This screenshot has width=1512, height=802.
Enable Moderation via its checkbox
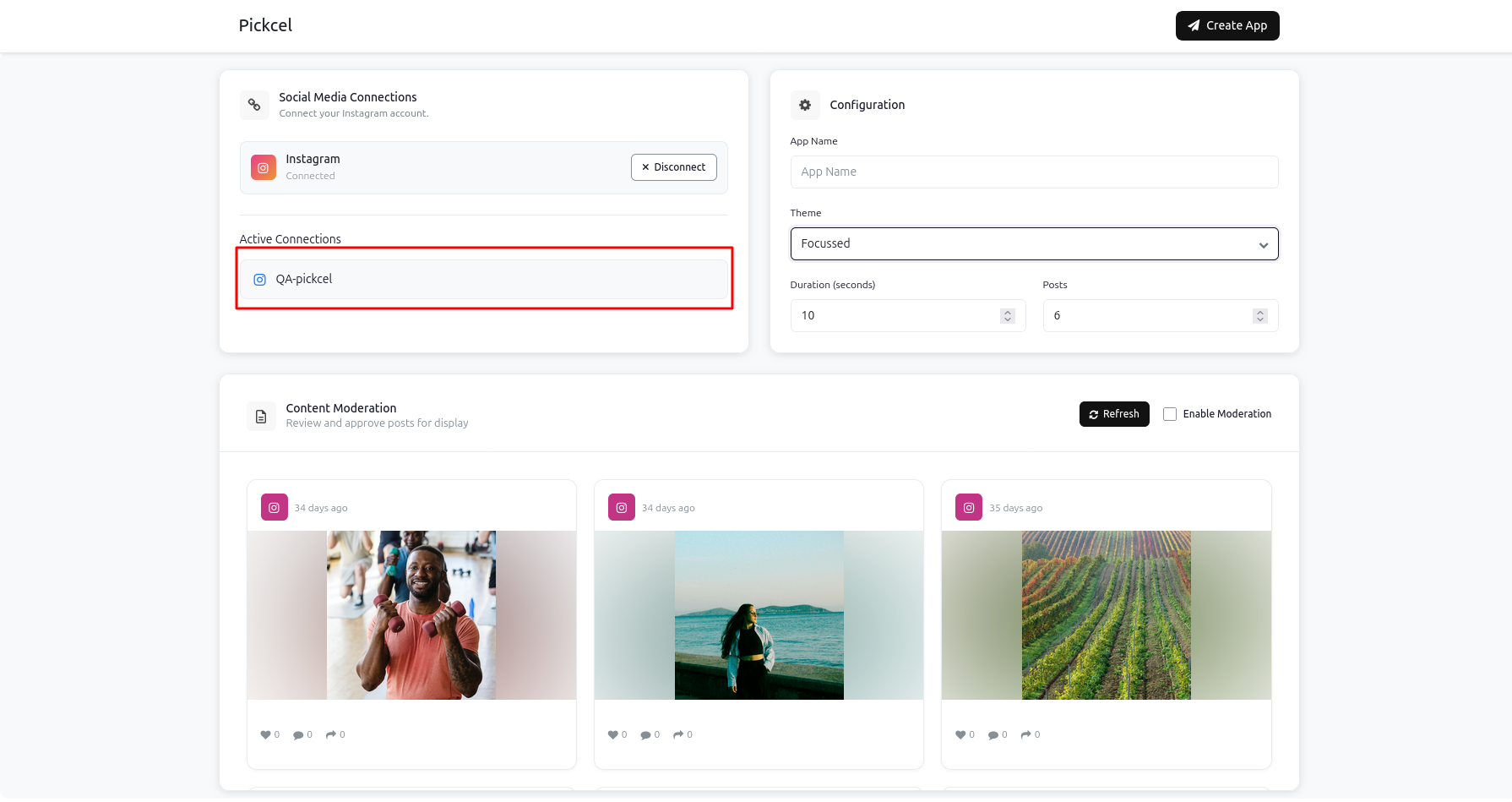(1170, 413)
